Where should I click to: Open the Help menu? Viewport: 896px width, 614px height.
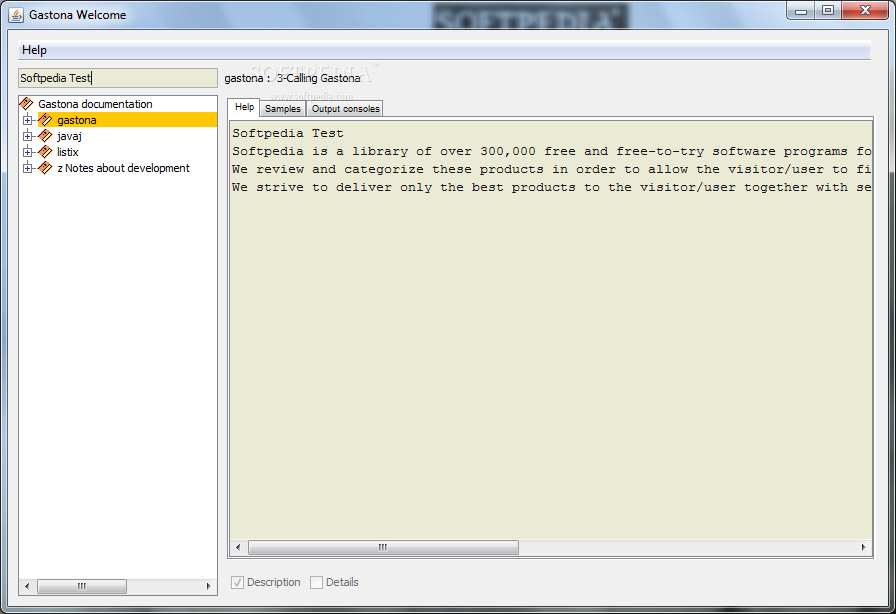(34, 50)
